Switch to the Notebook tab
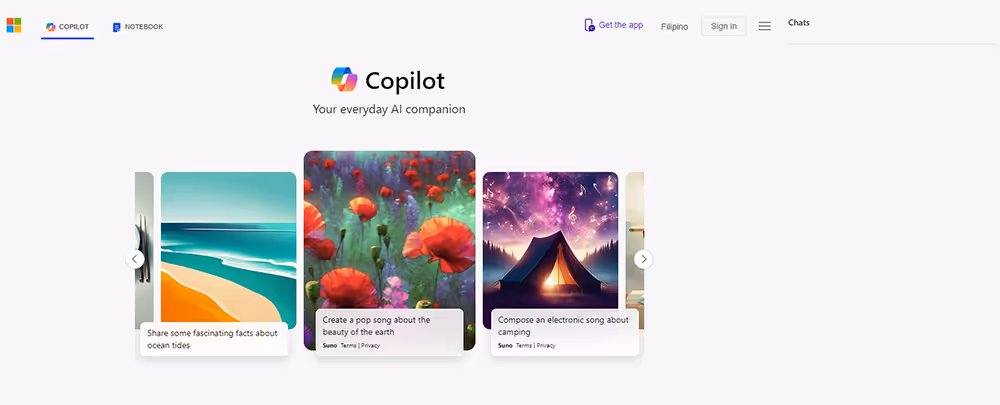Viewport: 1000px width, 405px height. click(138, 27)
